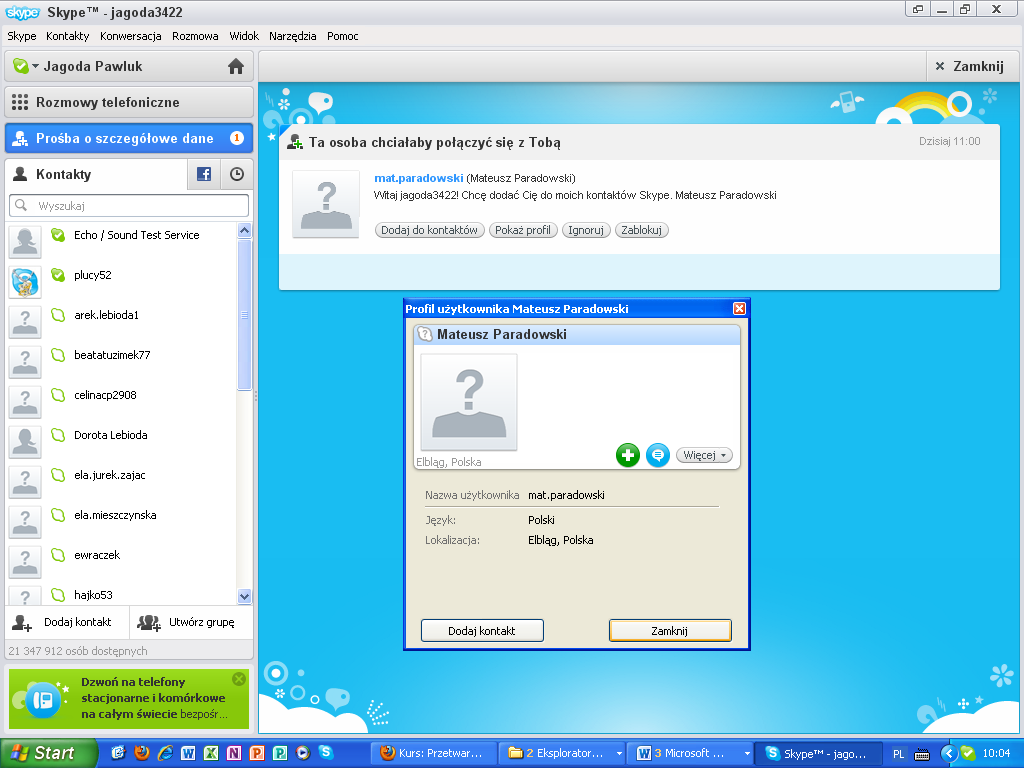Open the Rozmowa menu
The image size is (1024, 768).
(x=195, y=36)
